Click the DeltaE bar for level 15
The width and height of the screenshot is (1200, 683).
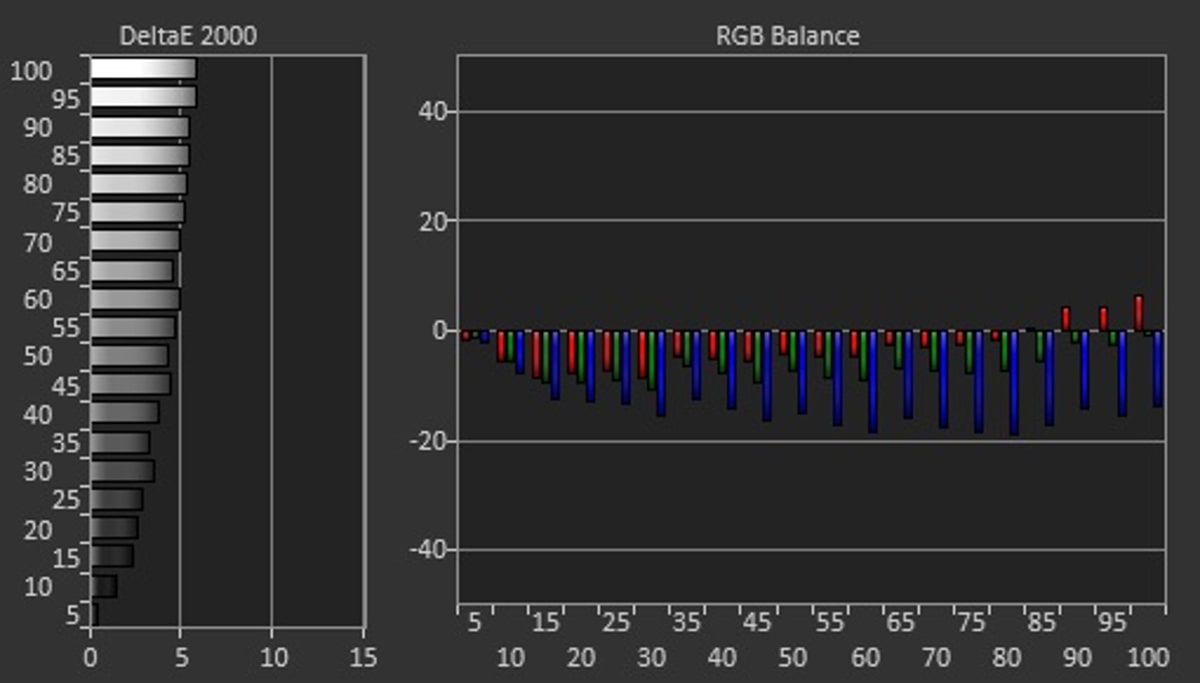coord(112,555)
